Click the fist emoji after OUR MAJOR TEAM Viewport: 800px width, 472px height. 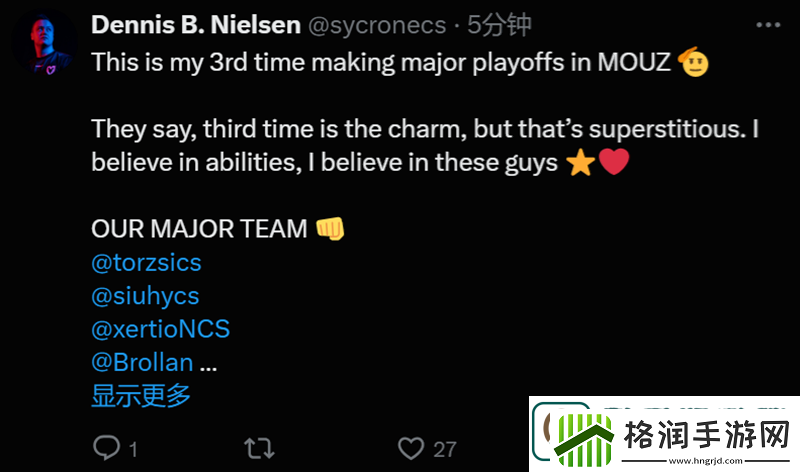(x=330, y=229)
